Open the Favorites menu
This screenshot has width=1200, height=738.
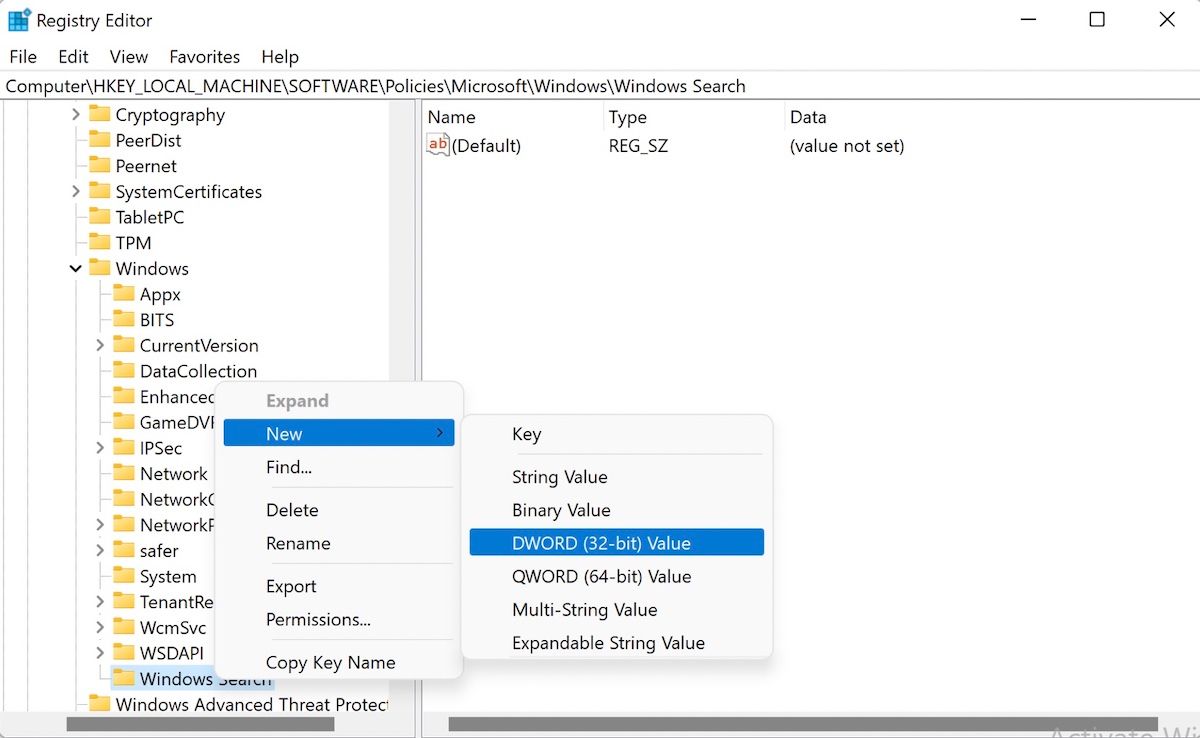coord(204,57)
